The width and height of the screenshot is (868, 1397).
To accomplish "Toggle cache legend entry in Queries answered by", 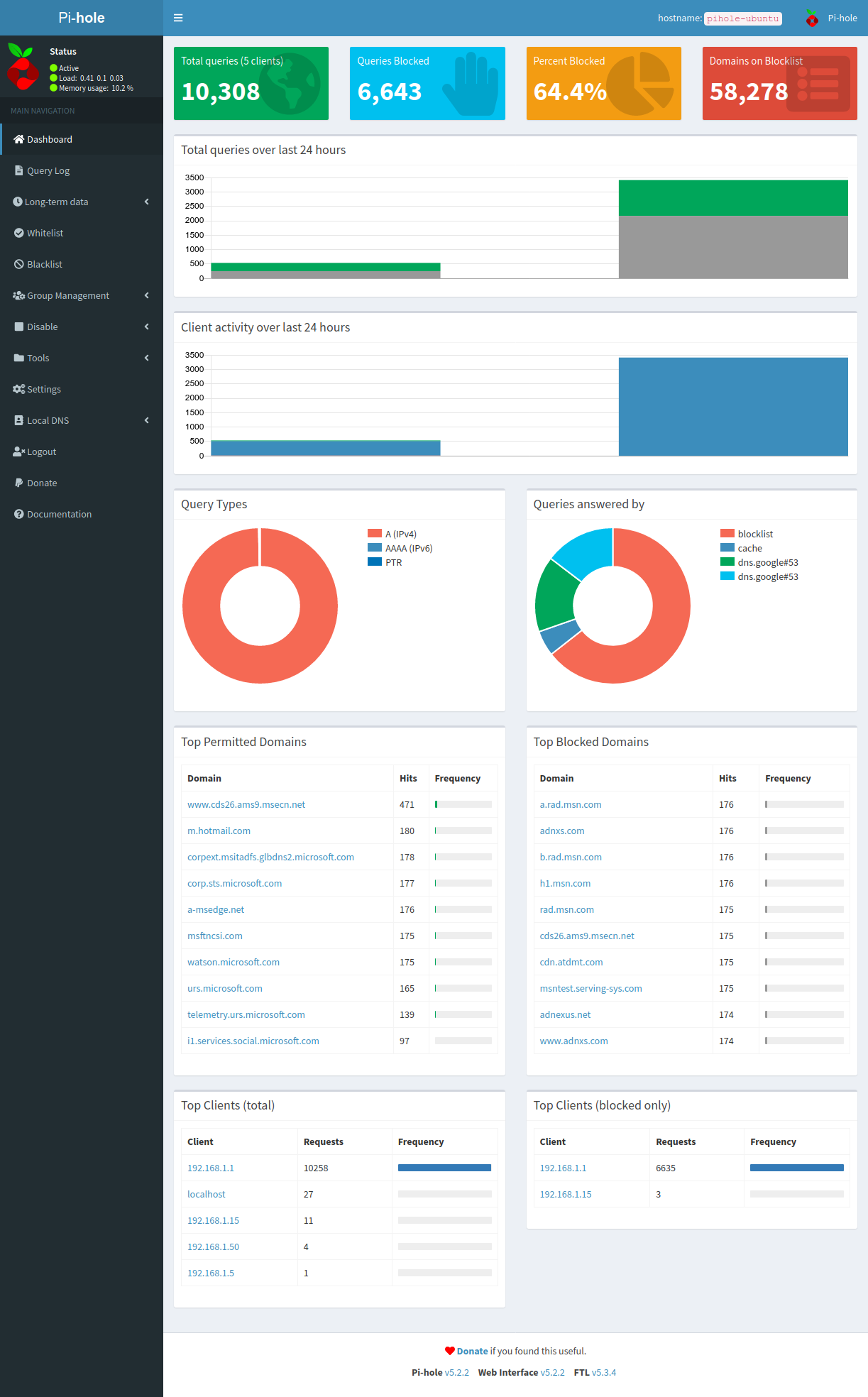I will tap(741, 548).
